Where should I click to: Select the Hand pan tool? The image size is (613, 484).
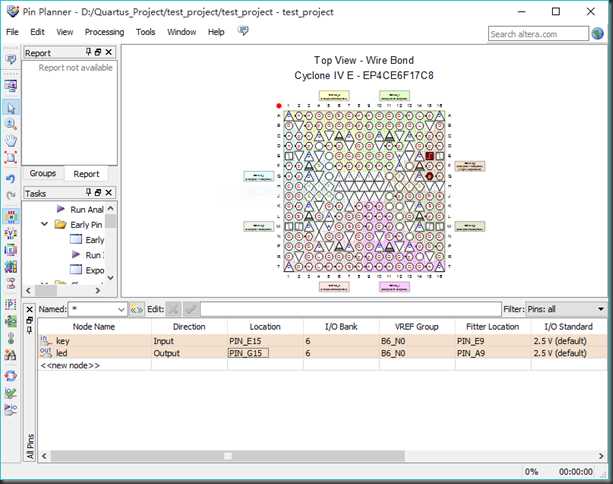tap(11, 141)
